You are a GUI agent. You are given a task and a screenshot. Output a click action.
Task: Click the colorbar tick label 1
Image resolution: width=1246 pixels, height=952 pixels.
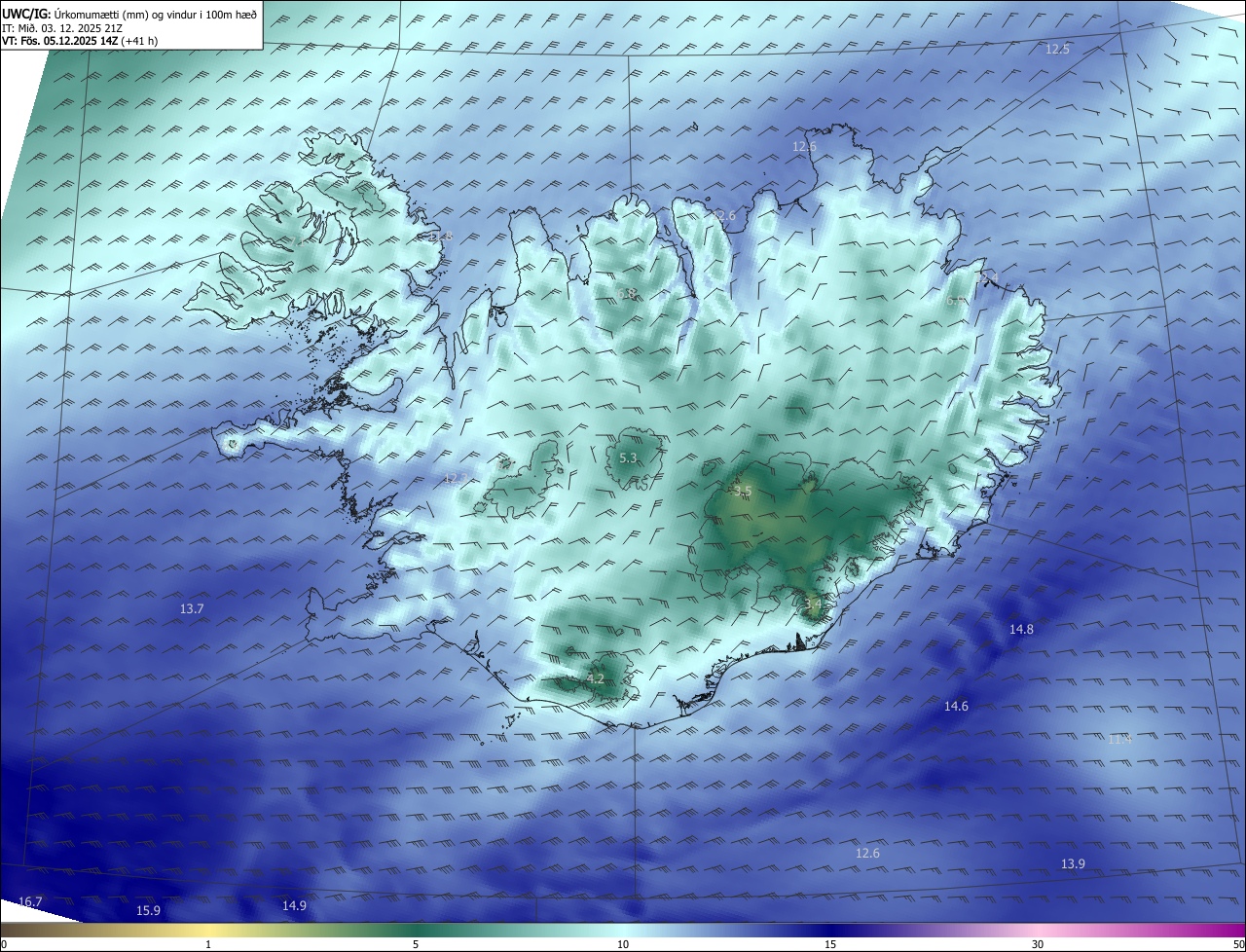pyautogui.click(x=208, y=944)
